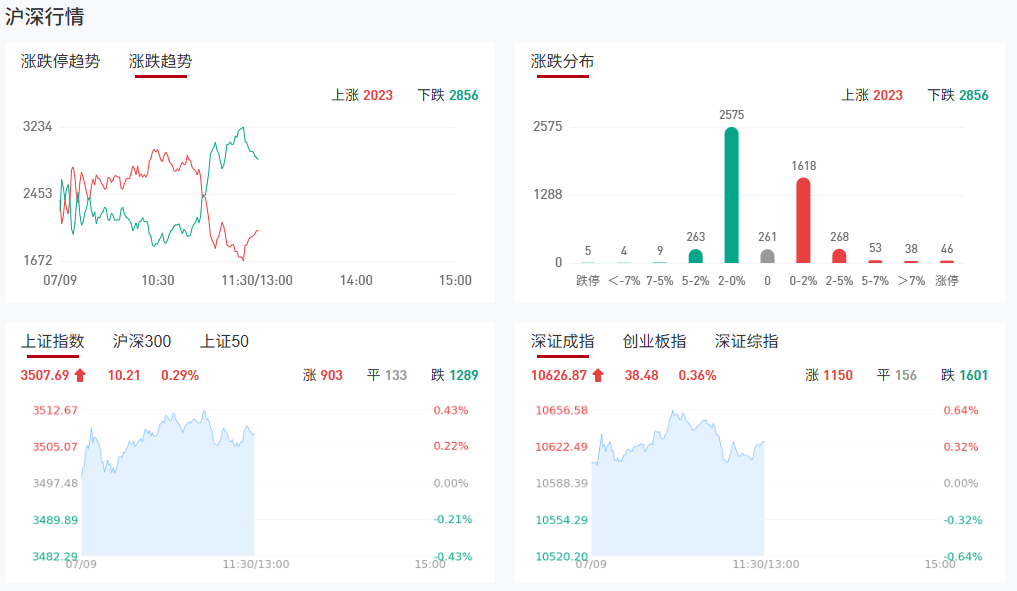Select the 涨跌趋势 tab

pyautogui.click(x=160, y=61)
